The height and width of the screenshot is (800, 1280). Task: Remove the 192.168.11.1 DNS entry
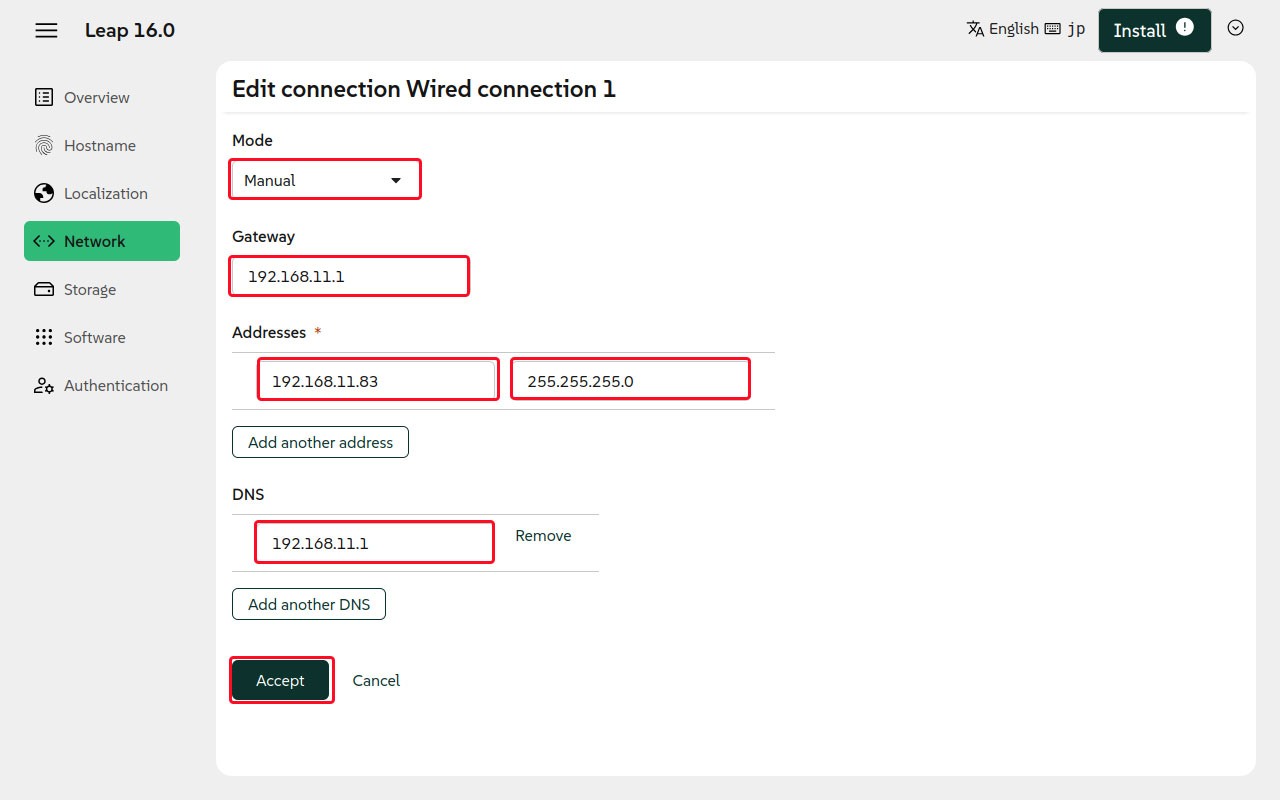543,536
